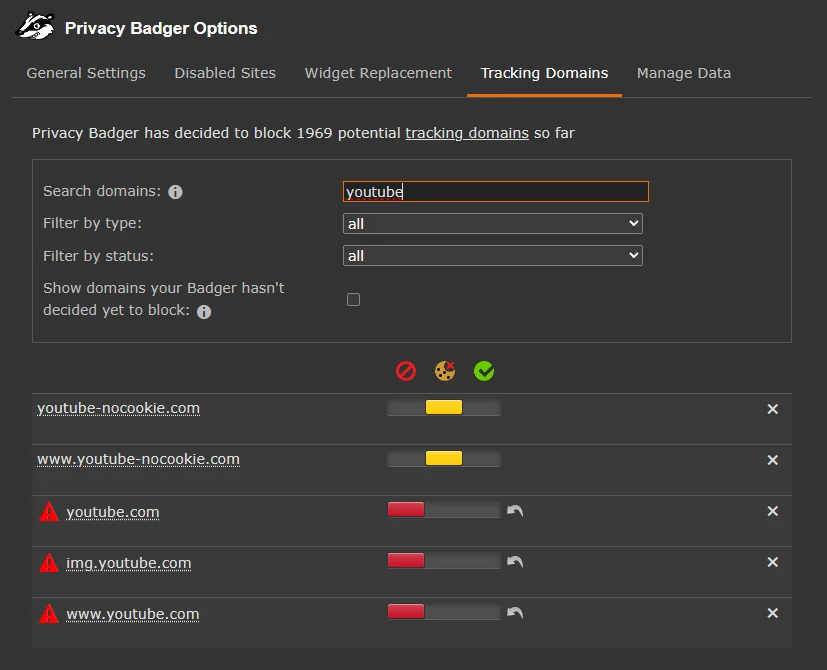Screen dimensions: 827x670
Task: Click the Search domains input field
Action: [496, 192]
